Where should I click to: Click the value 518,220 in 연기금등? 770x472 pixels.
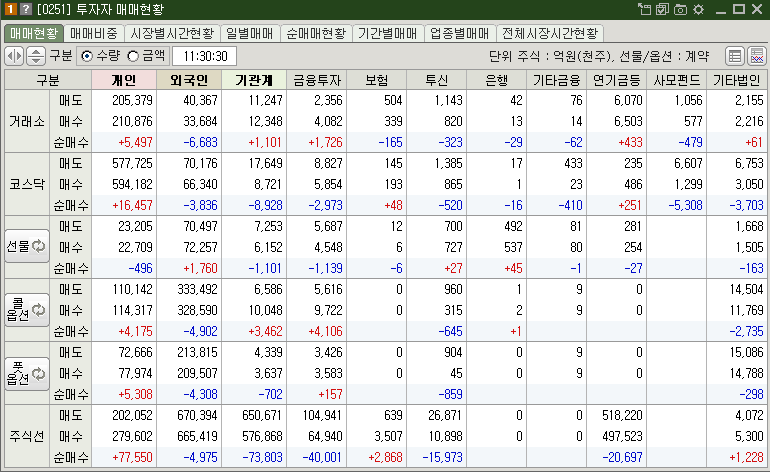pos(622,416)
